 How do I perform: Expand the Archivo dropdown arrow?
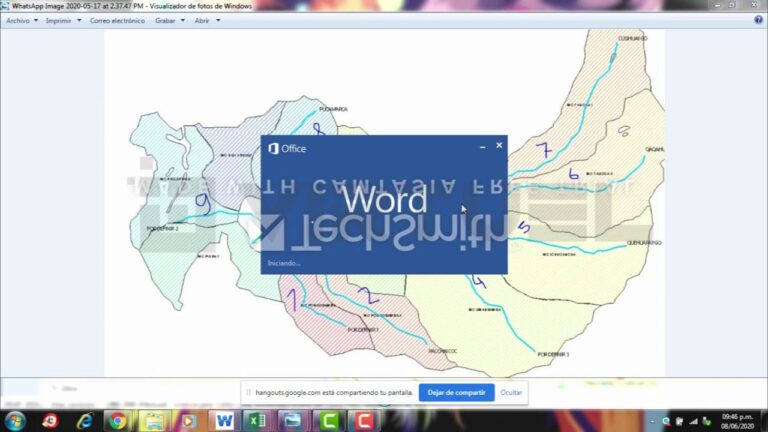[36, 21]
